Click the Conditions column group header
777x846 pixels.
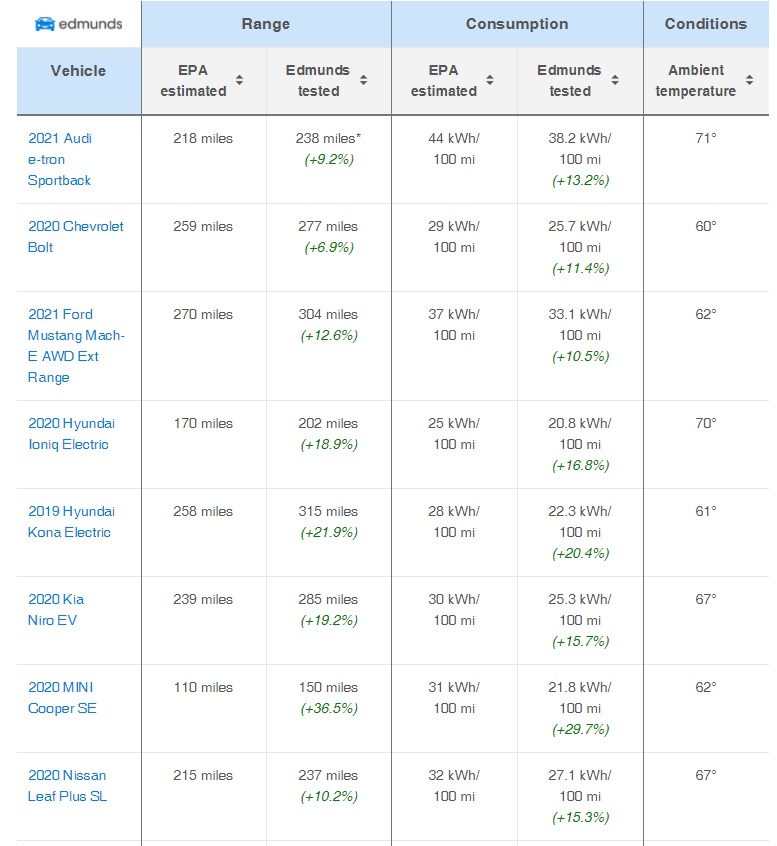[706, 24]
